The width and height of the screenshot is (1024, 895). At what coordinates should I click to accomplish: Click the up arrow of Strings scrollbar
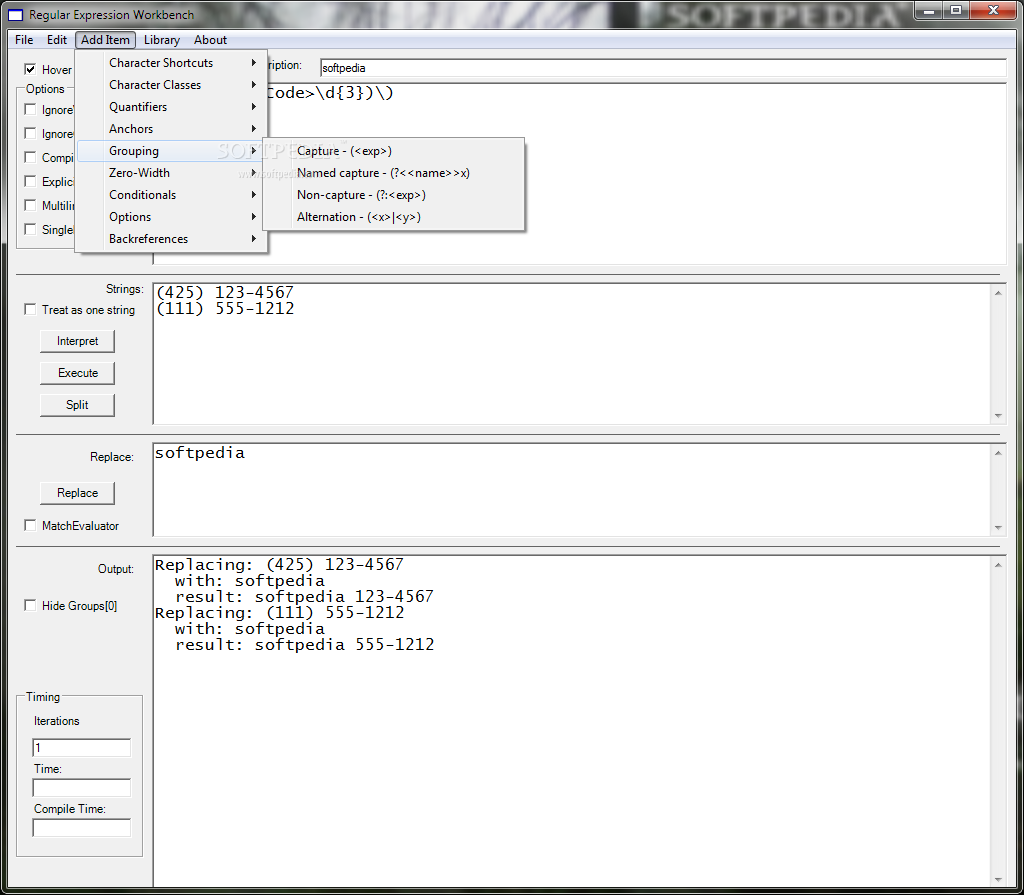coord(998,293)
